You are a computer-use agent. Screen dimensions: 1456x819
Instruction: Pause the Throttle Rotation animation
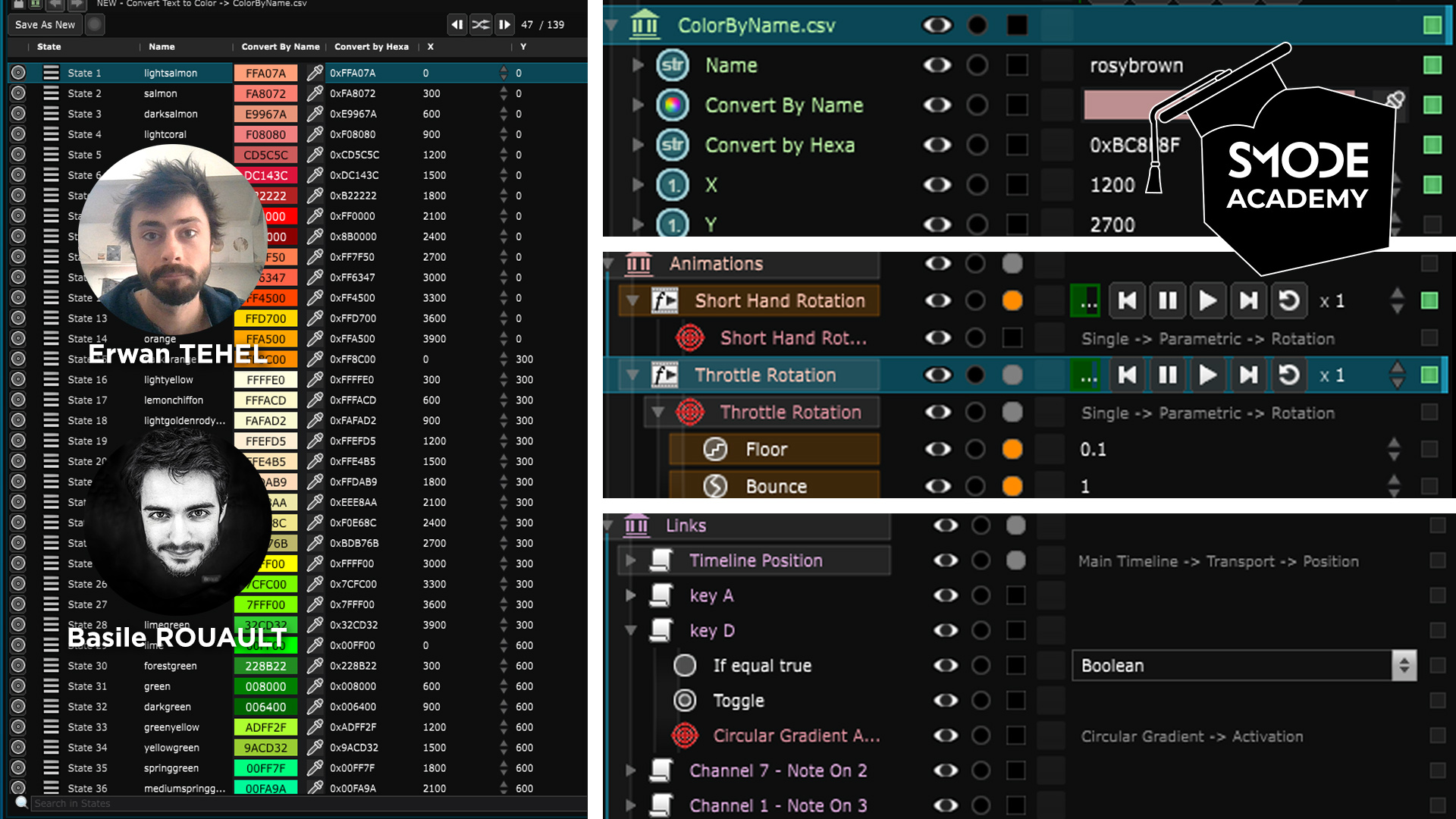(x=1168, y=375)
